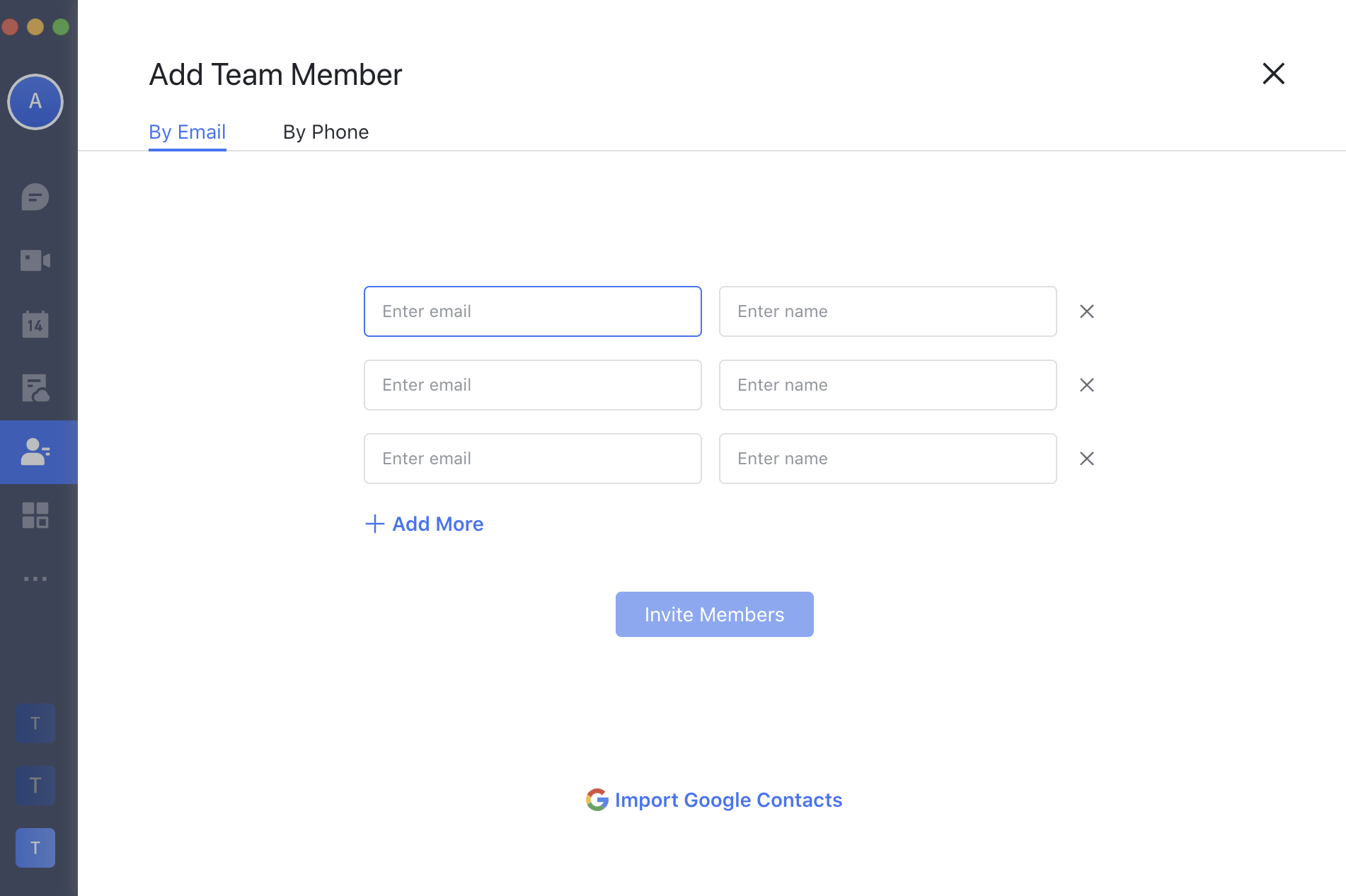The height and width of the screenshot is (896, 1346).
Task: Open the cloud documents sidebar icon
Action: pyautogui.click(x=35, y=388)
